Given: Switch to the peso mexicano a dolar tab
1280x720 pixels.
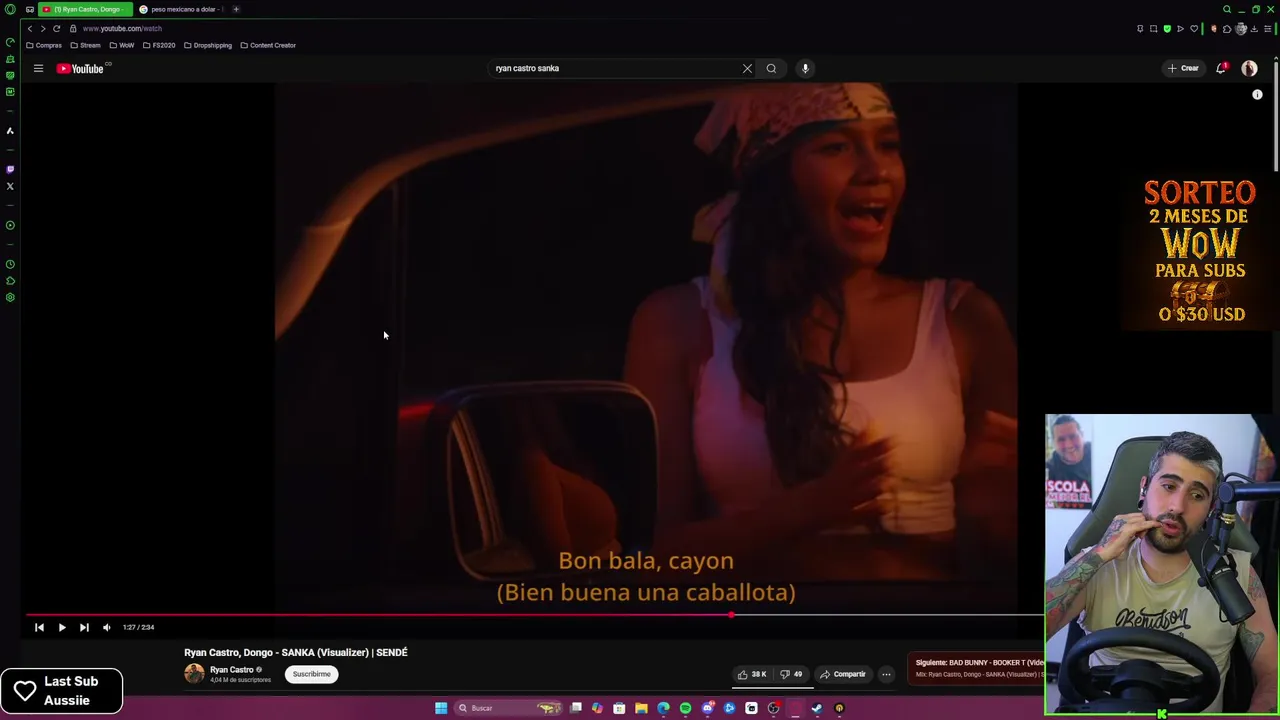Looking at the screenshot, I should (180, 9).
